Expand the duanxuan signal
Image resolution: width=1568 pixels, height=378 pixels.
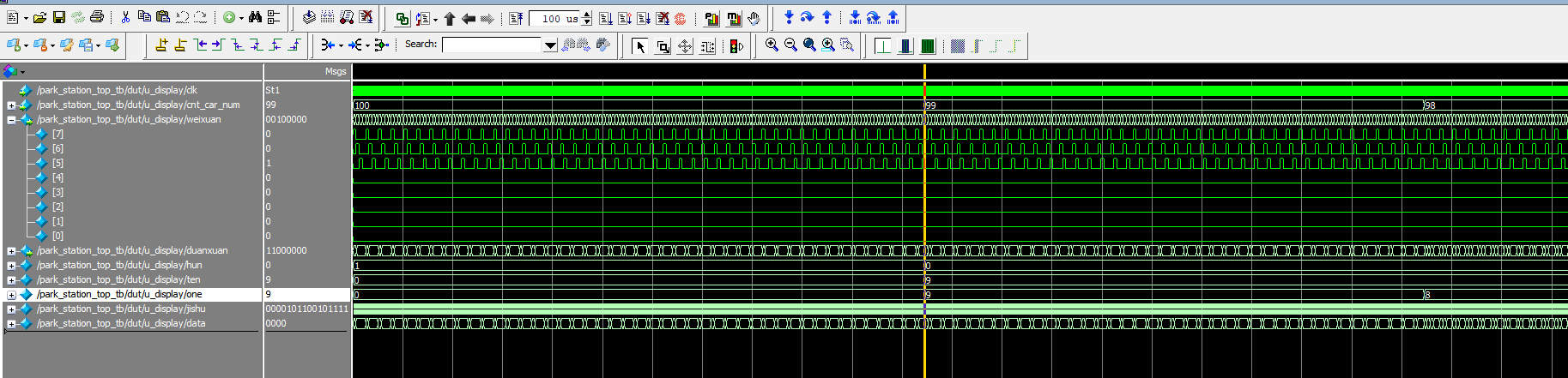click(x=11, y=251)
